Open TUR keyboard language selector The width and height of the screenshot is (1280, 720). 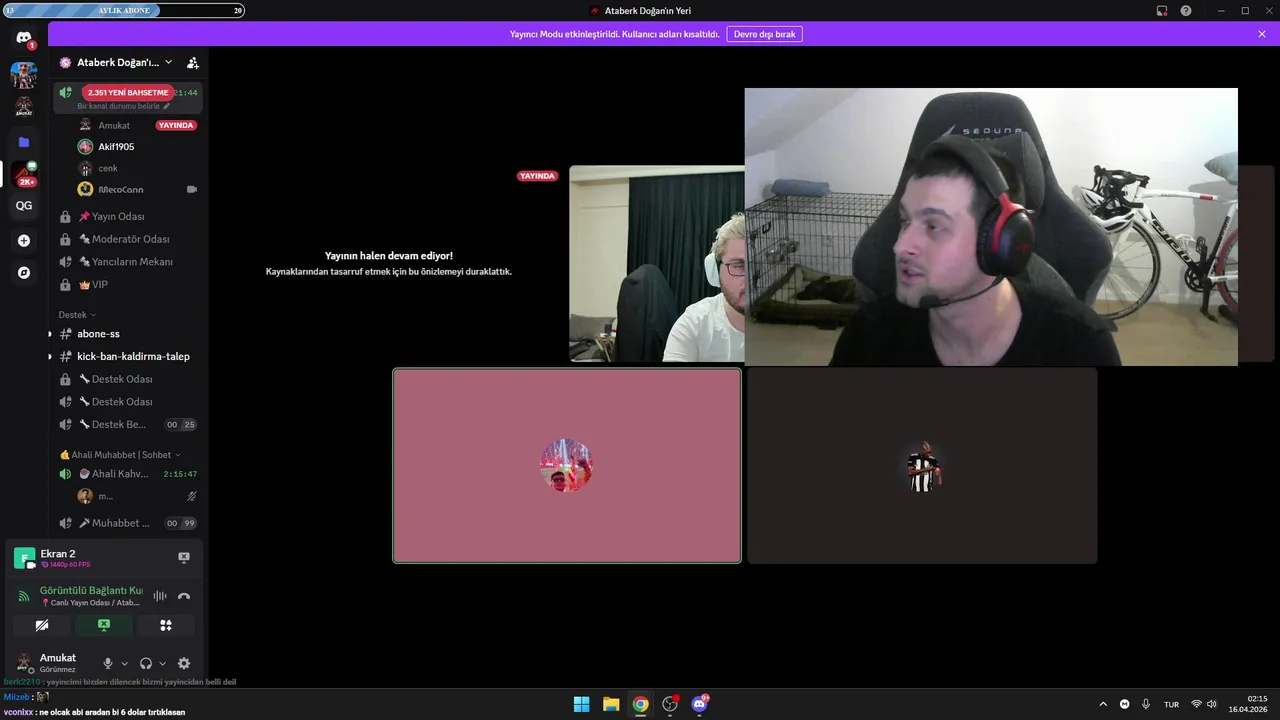pos(1171,704)
